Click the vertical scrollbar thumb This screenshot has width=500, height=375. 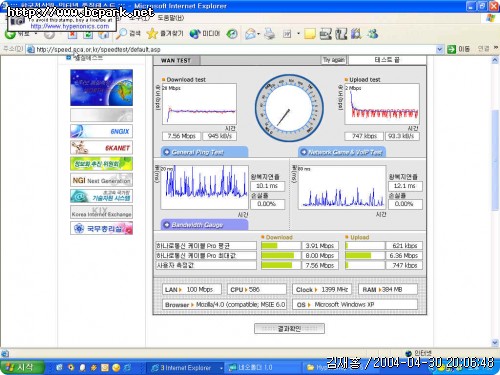pos(495,160)
